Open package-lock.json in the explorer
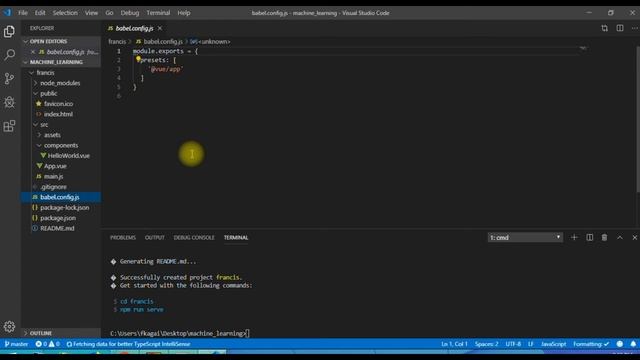This screenshot has height=360, width=640. 64,207
